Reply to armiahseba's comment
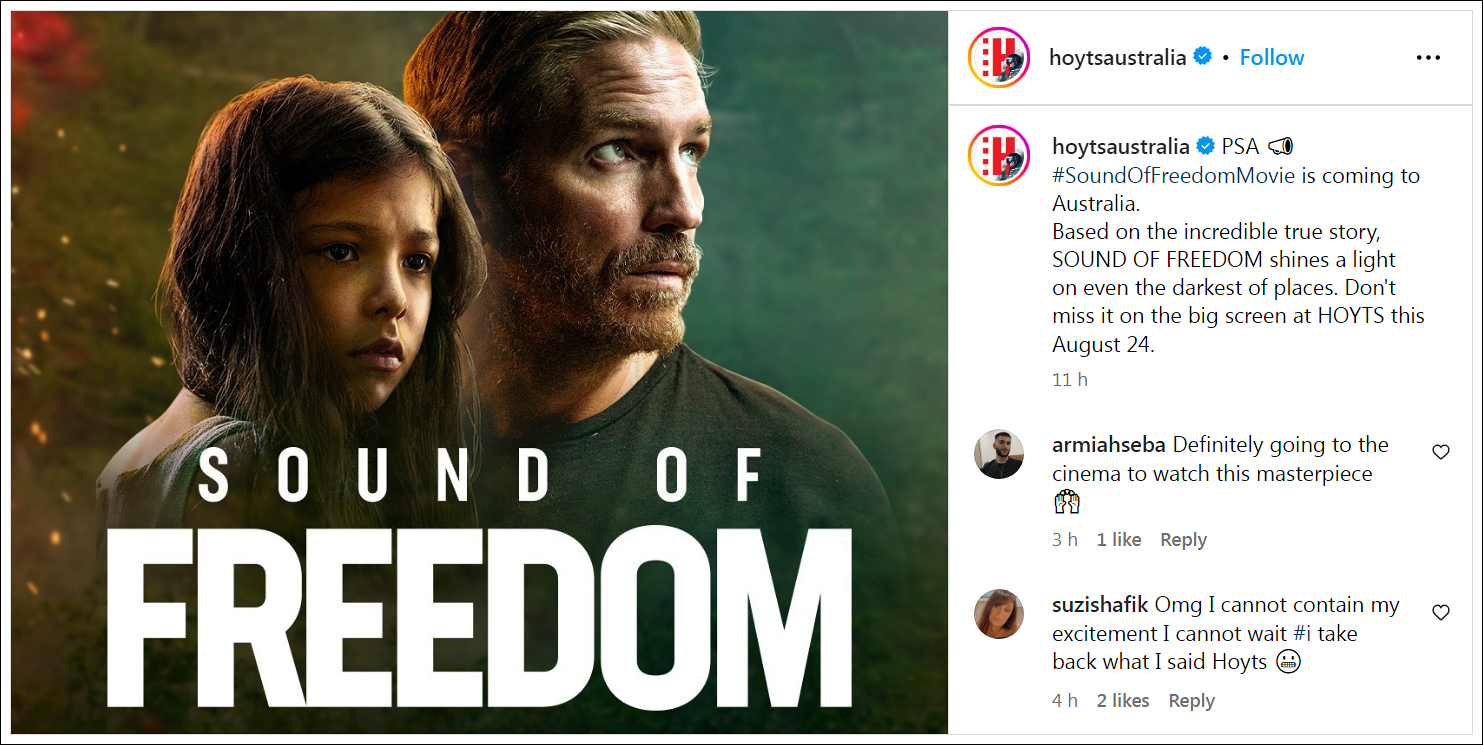Viewport: 1483px width, 745px height. tap(1183, 539)
